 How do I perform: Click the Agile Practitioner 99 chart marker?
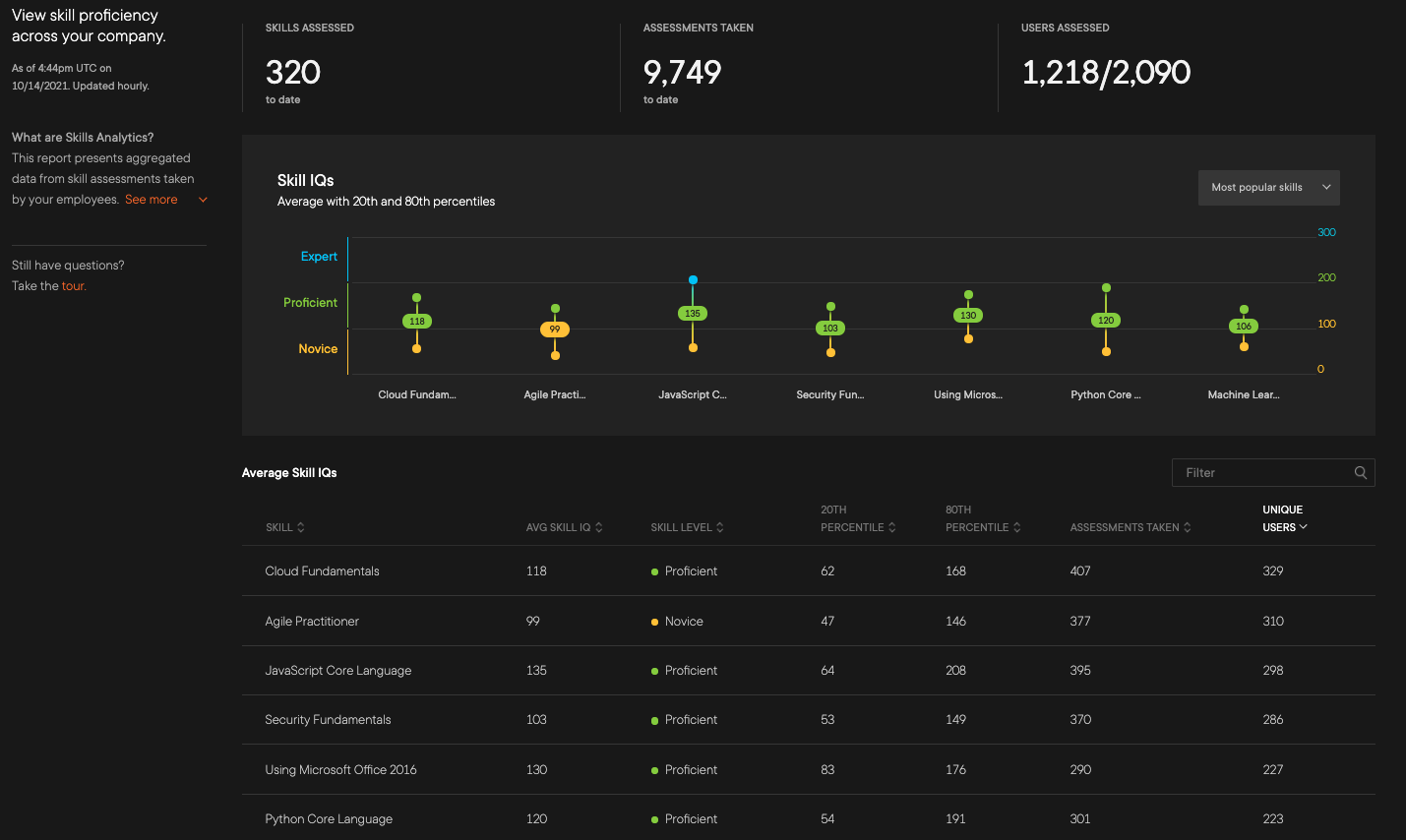(x=555, y=330)
